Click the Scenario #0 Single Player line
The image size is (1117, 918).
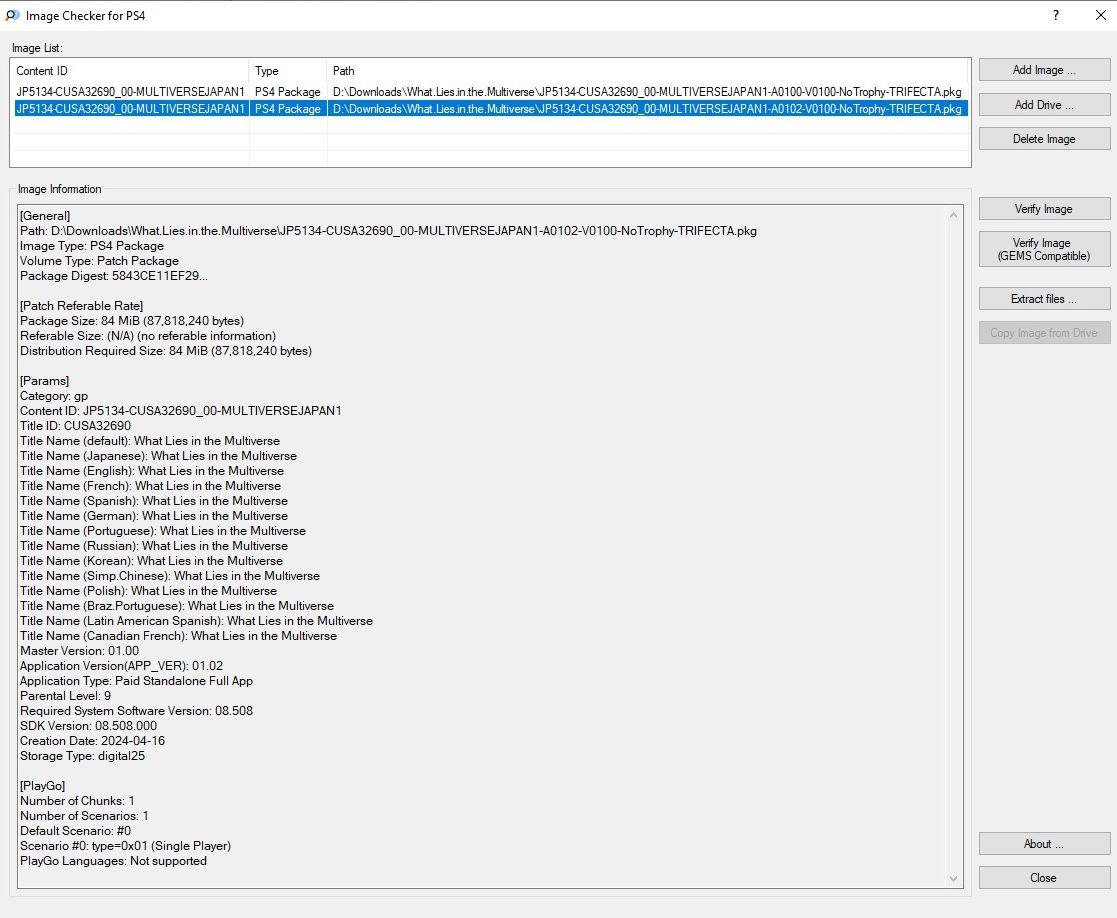click(125, 846)
